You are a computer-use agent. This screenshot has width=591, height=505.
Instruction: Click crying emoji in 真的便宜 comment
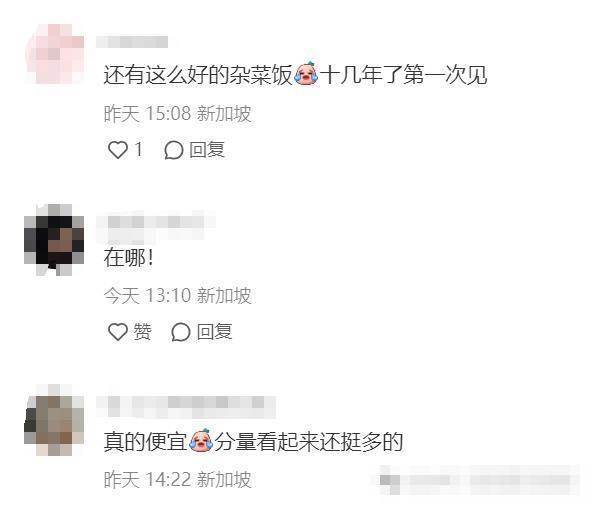click(201, 440)
